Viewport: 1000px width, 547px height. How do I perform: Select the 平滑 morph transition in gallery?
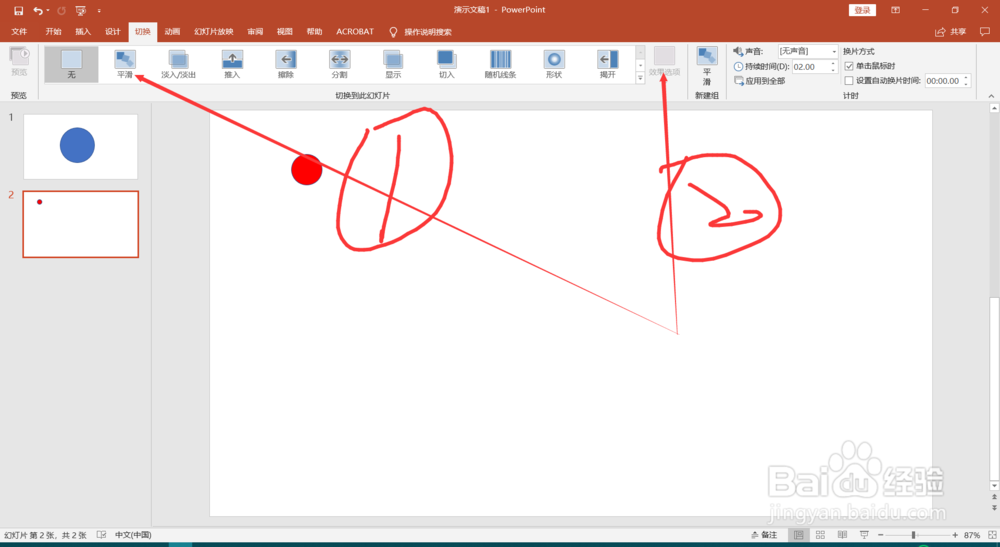tap(125, 64)
